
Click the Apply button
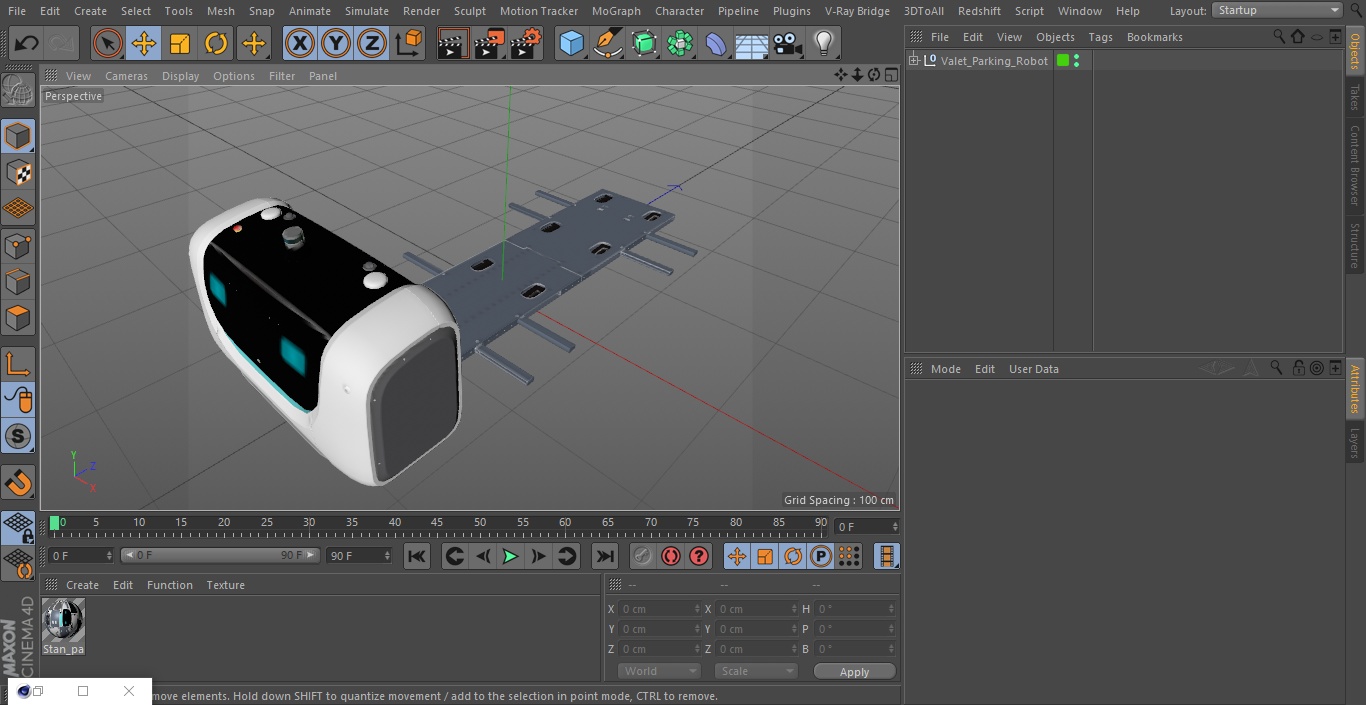[855, 672]
